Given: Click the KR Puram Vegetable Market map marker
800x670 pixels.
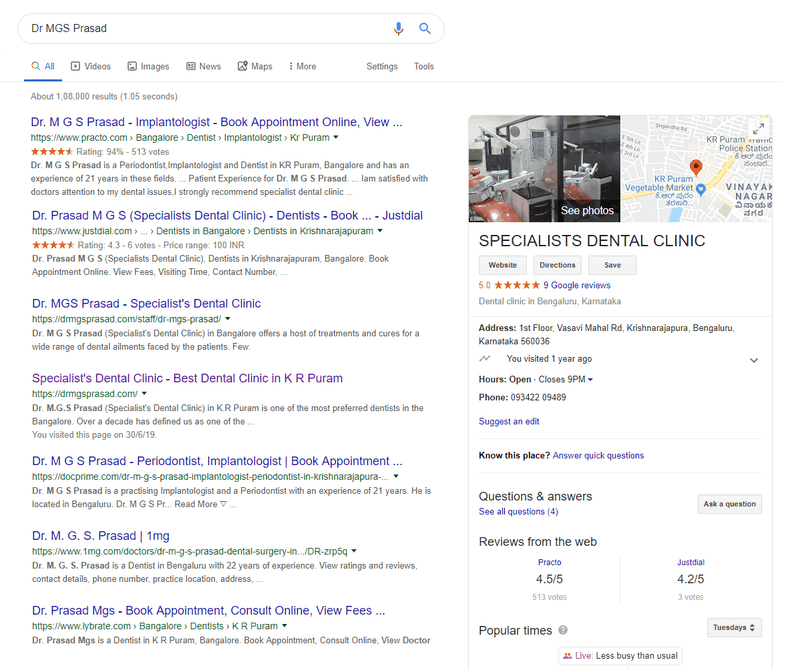Looking at the screenshot, I should pos(701,189).
